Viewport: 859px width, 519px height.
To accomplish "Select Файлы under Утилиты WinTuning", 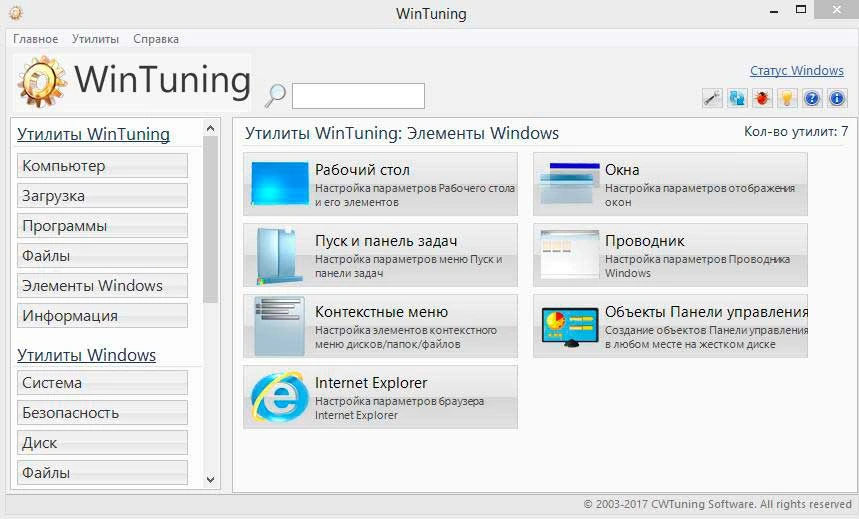I will 102,255.
